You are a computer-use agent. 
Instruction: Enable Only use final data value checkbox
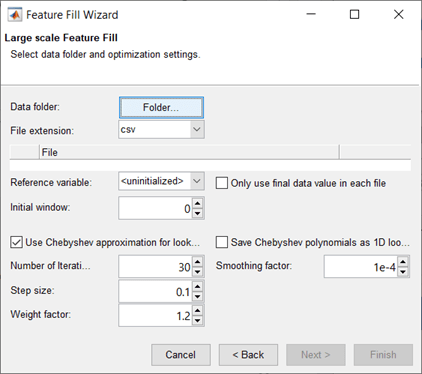pos(222,183)
